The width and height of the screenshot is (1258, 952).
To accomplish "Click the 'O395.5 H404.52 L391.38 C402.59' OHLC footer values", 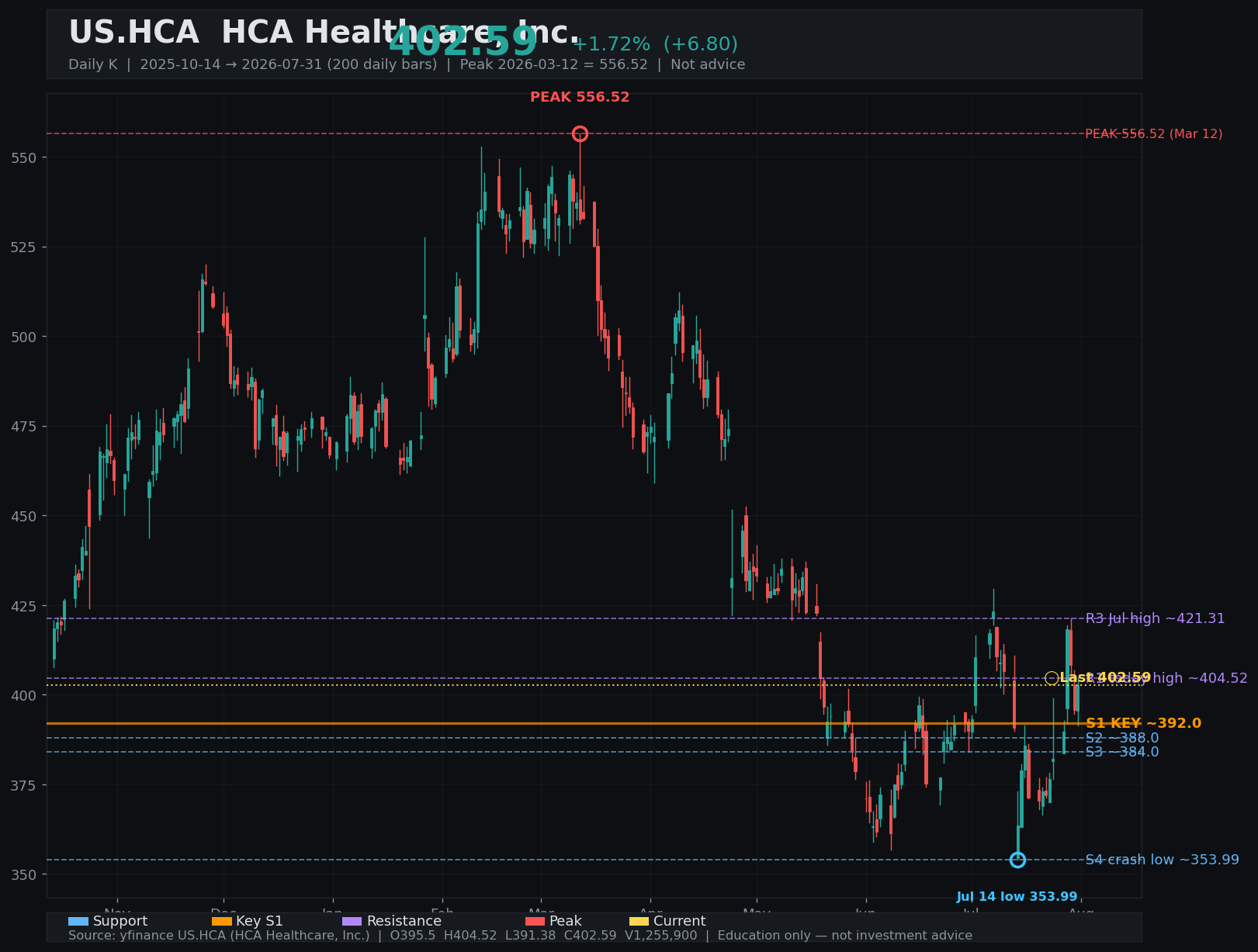I will (x=503, y=936).
